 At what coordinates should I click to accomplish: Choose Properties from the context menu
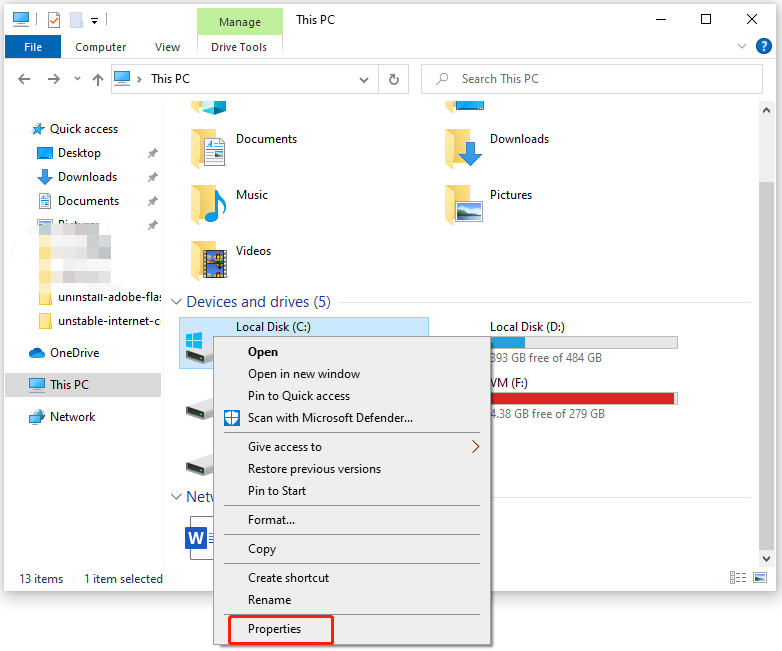tap(275, 629)
